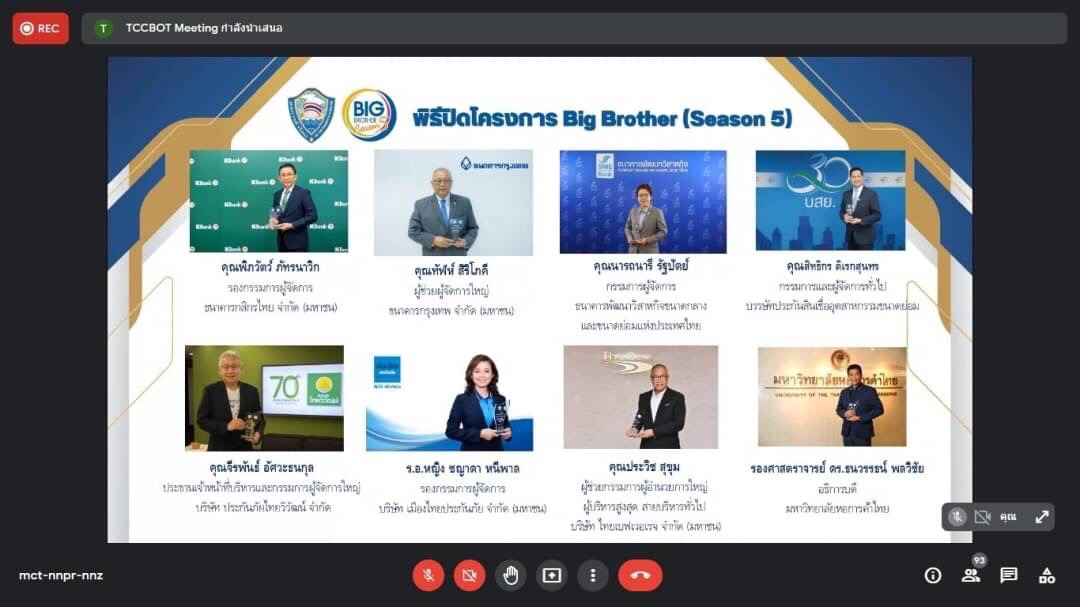This screenshot has width=1080, height=607.
Task: Click the photo with 30 บสย. backdrop
Action: pos(831,200)
